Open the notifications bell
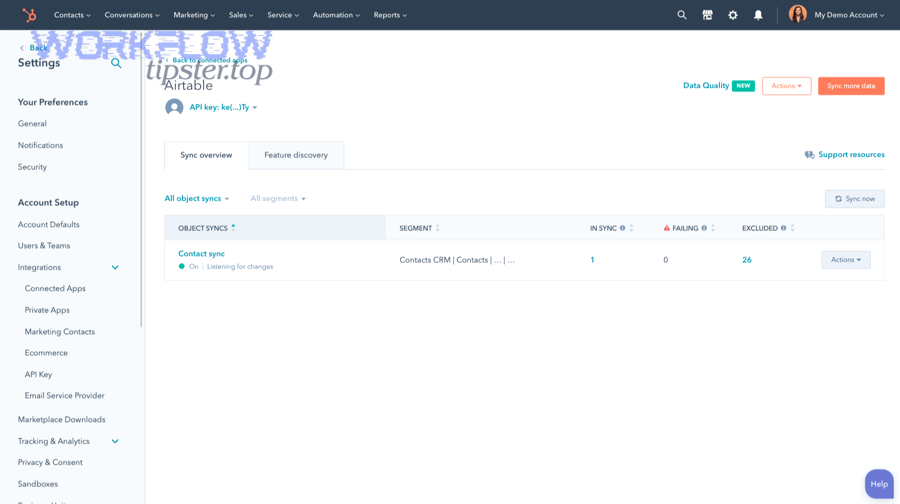This screenshot has width=900, height=504. [x=758, y=15]
